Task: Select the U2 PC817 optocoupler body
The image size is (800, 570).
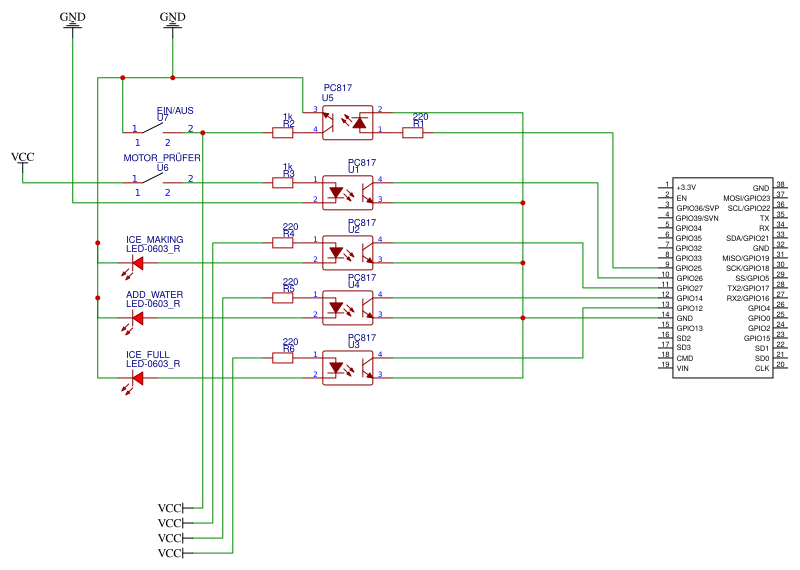Action: pos(347,253)
